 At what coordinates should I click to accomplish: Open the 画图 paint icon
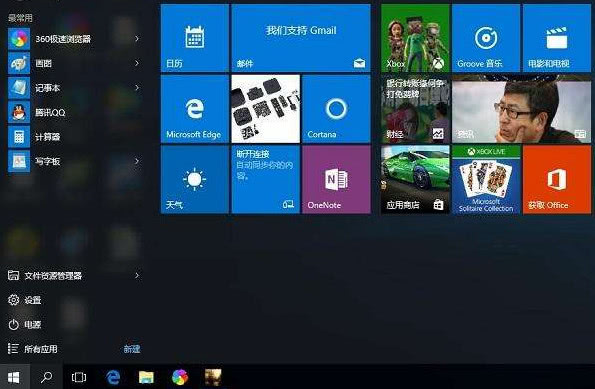pos(19,63)
